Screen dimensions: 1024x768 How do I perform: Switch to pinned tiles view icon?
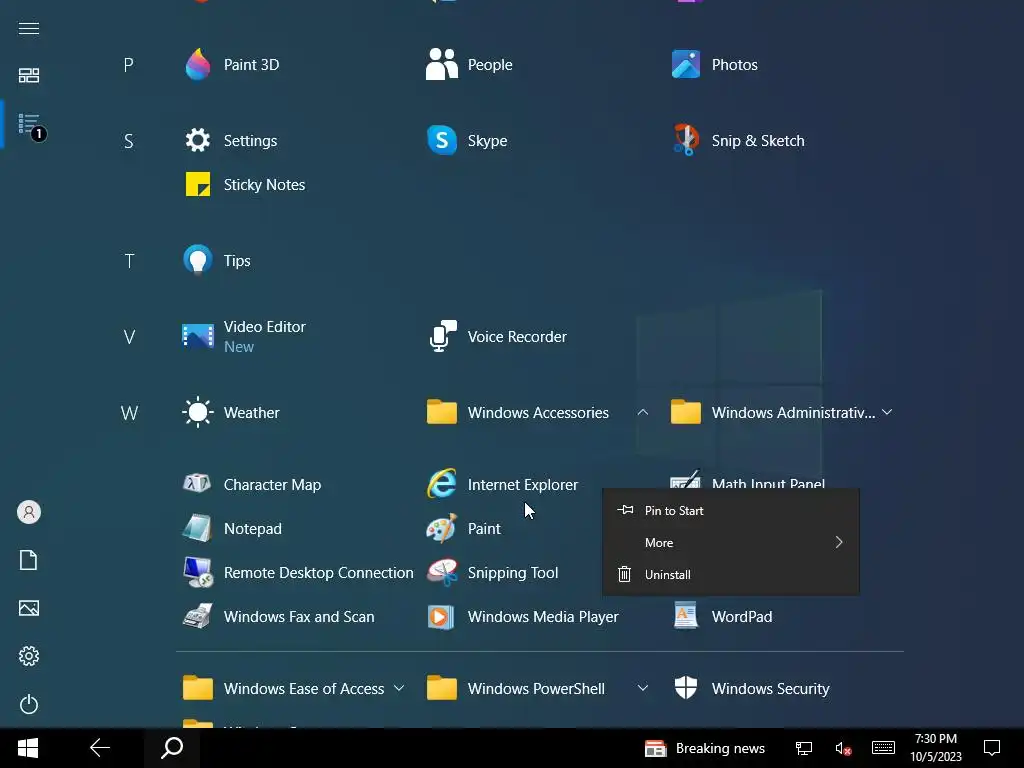29,76
